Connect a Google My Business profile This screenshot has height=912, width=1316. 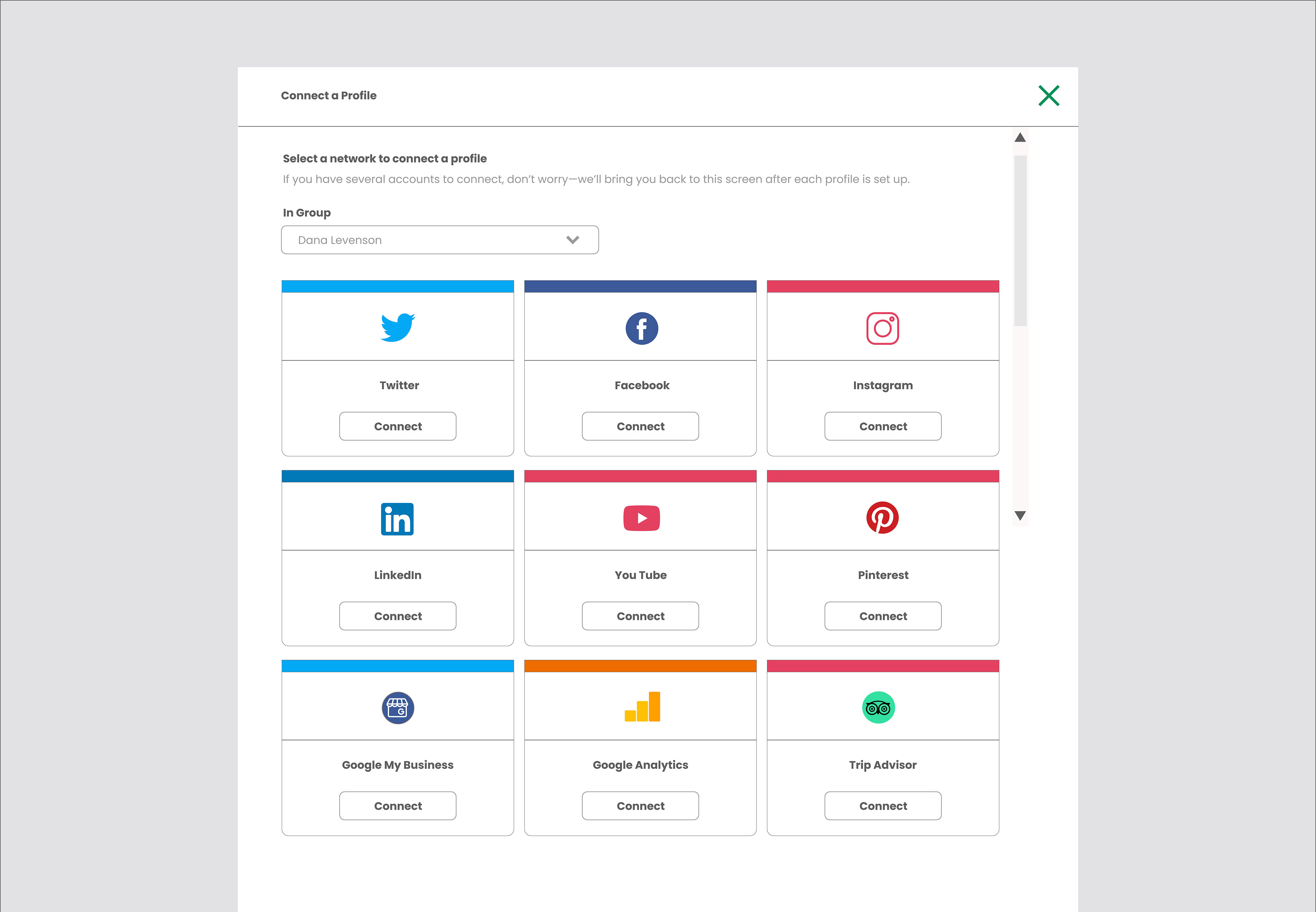(x=398, y=806)
